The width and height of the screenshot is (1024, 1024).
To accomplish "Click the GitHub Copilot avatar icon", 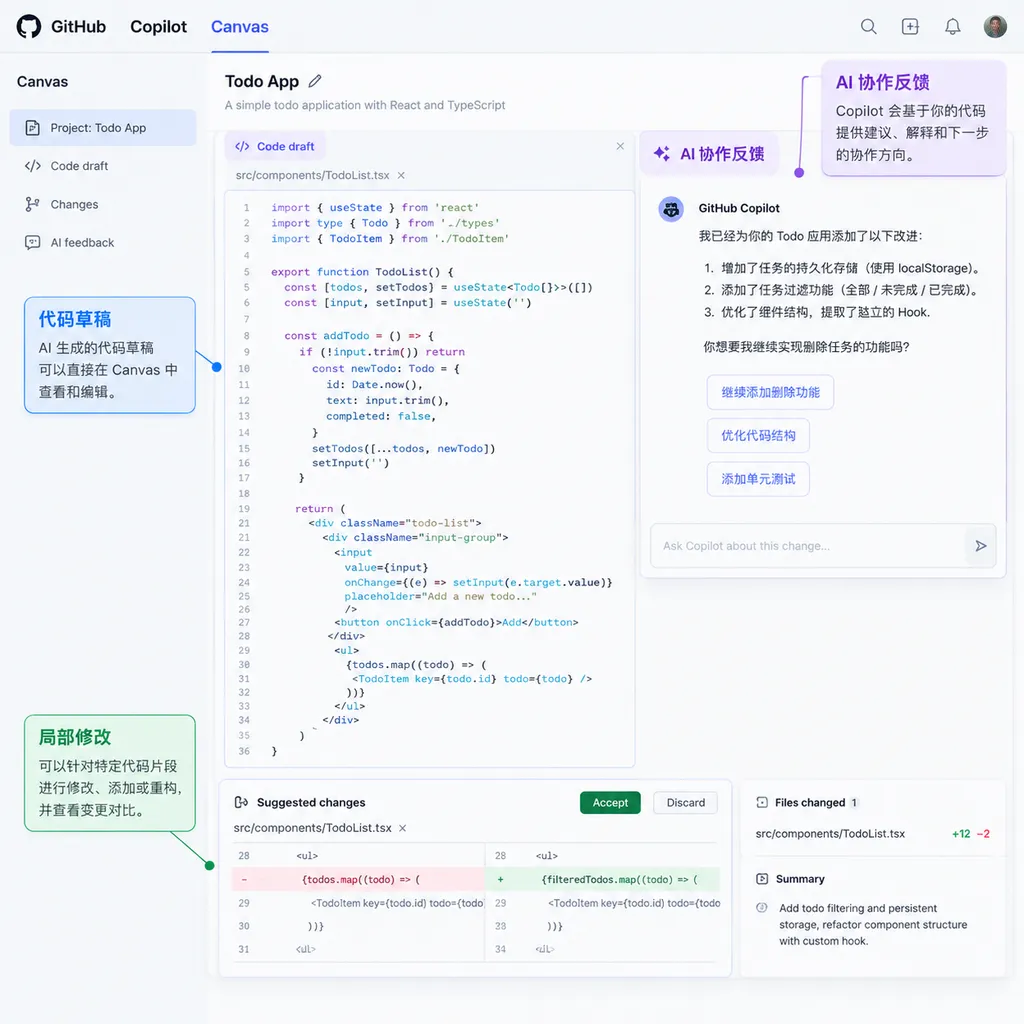I will click(x=671, y=209).
